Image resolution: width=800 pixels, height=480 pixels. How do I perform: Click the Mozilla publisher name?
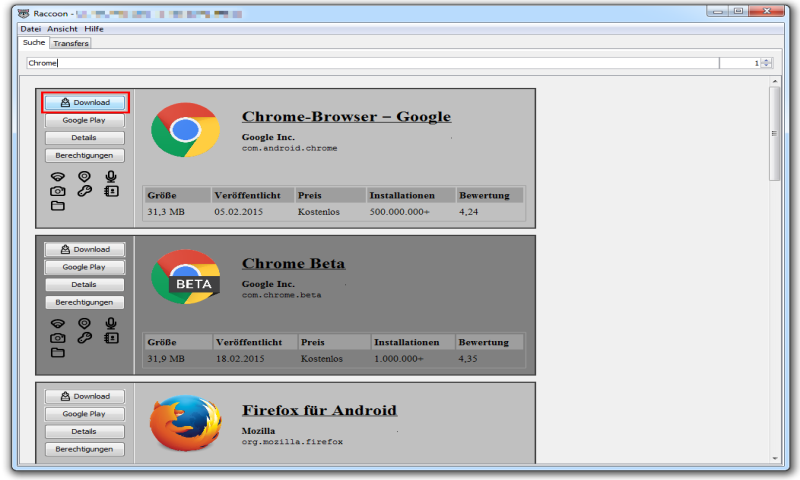pos(258,431)
